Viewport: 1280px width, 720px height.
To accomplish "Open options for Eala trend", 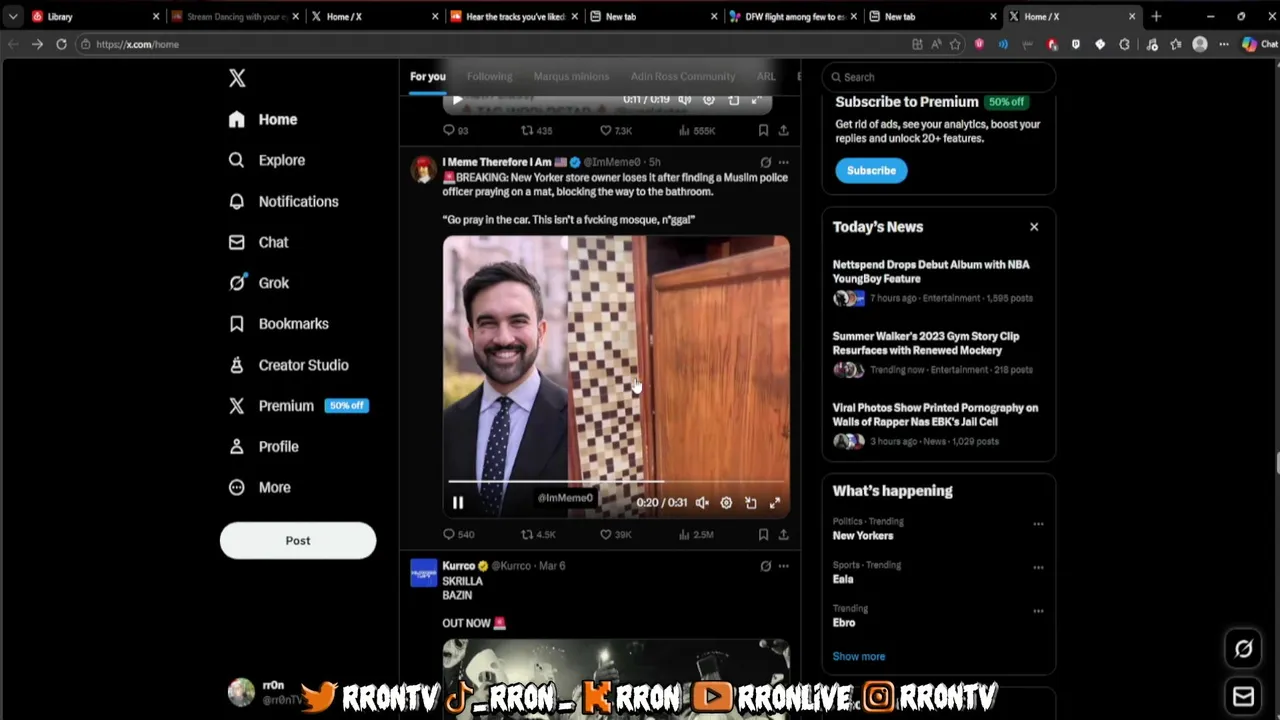I will pos(1038,567).
